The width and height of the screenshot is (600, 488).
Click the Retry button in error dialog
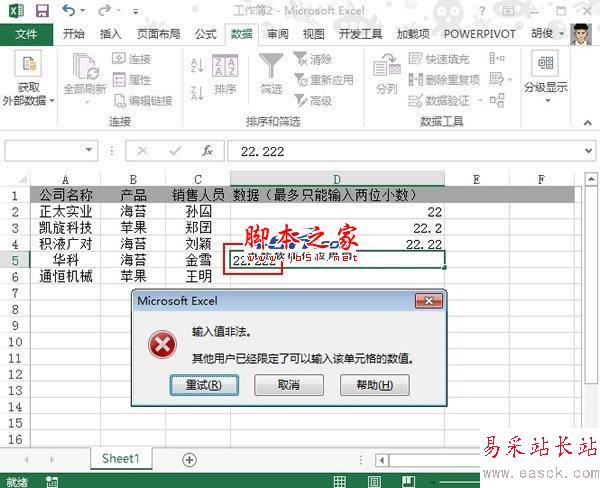[204, 385]
